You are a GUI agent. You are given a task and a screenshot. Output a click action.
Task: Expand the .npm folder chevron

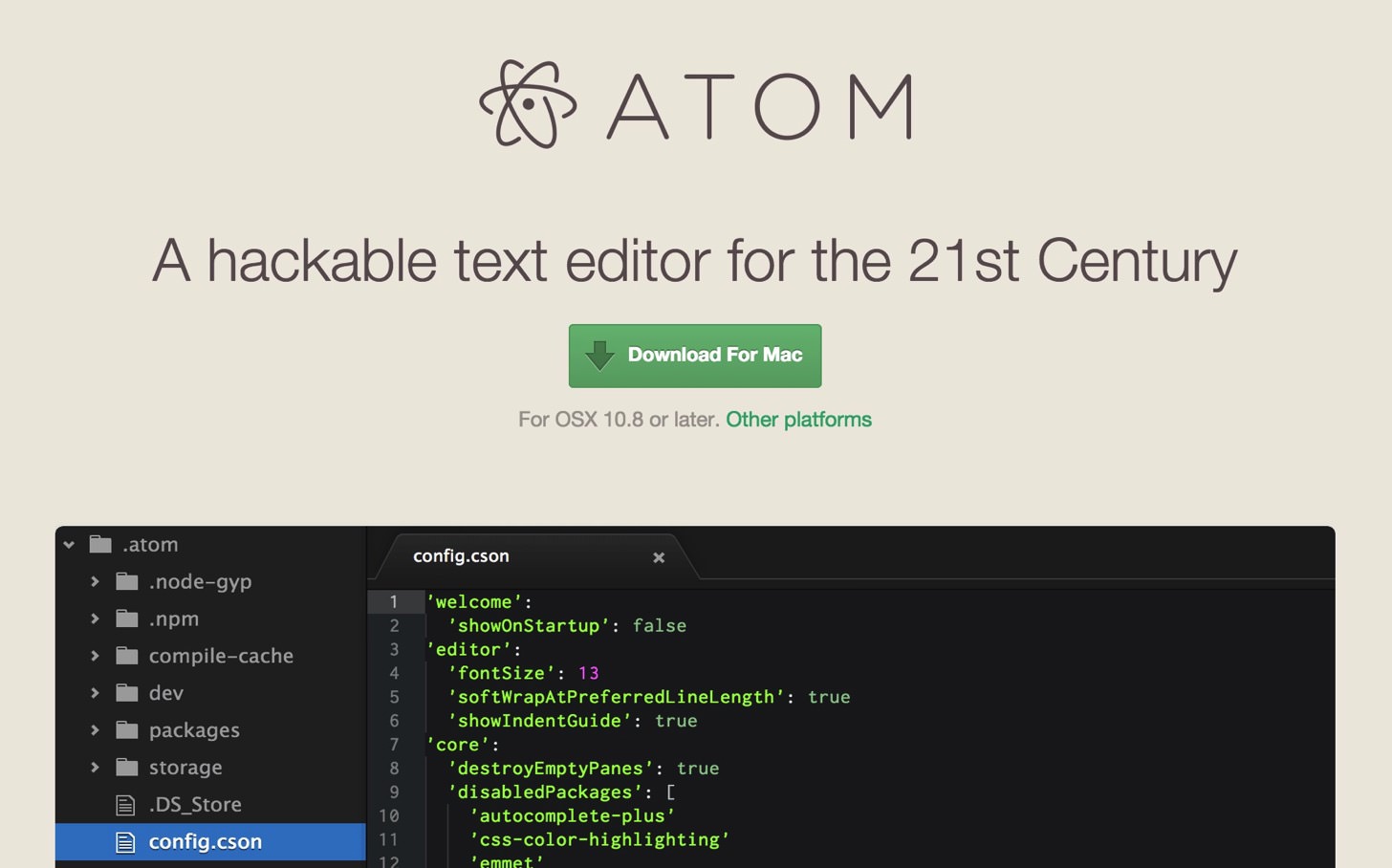(95, 618)
